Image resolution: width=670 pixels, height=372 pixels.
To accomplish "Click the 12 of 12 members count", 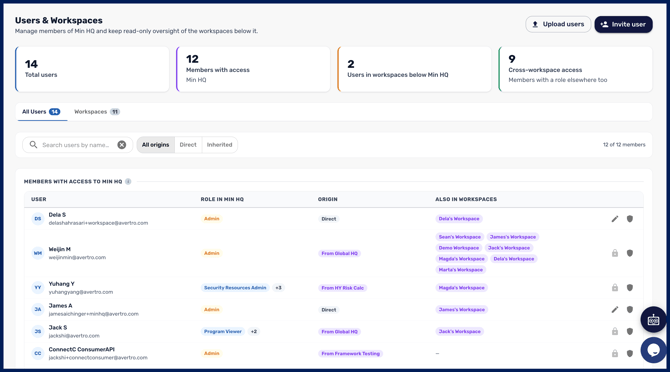I will pyautogui.click(x=624, y=145).
